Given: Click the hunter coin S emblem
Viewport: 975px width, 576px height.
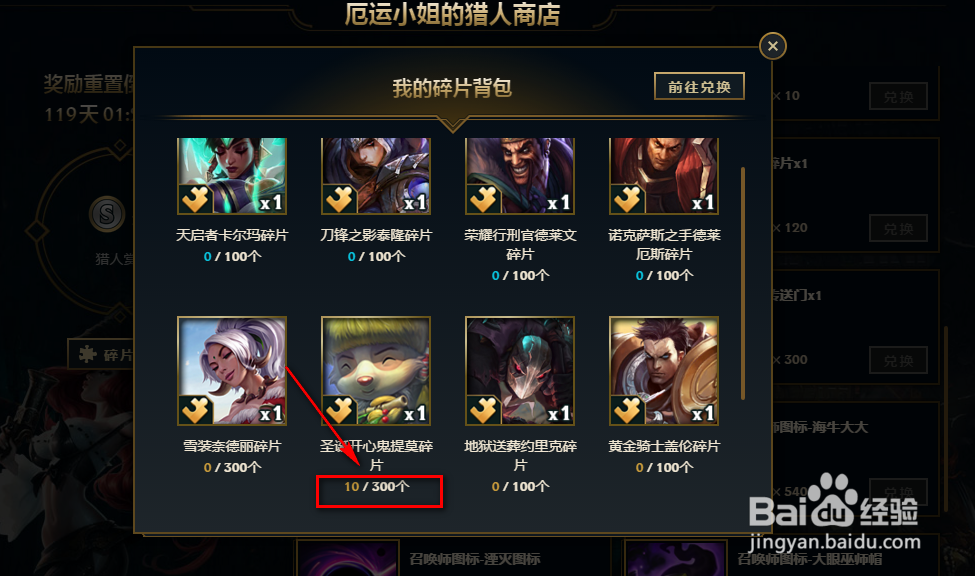Looking at the screenshot, I should (x=107, y=215).
